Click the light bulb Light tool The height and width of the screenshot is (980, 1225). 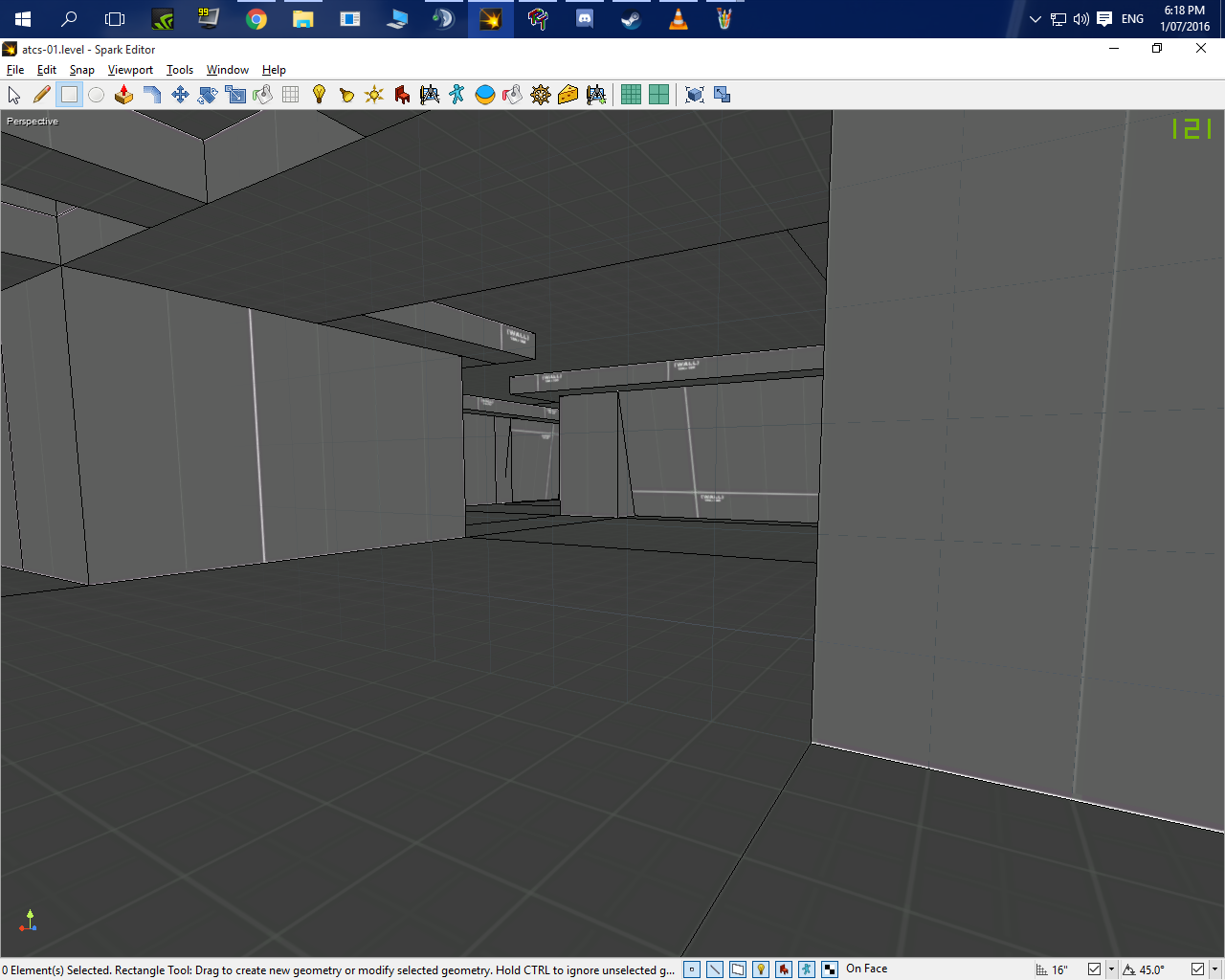pos(319,95)
